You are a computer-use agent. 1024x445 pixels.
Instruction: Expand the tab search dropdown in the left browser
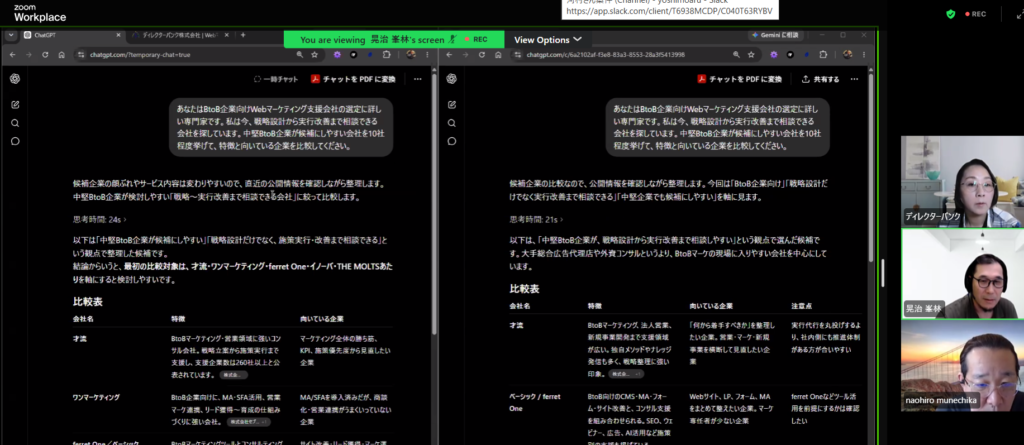pos(10,35)
